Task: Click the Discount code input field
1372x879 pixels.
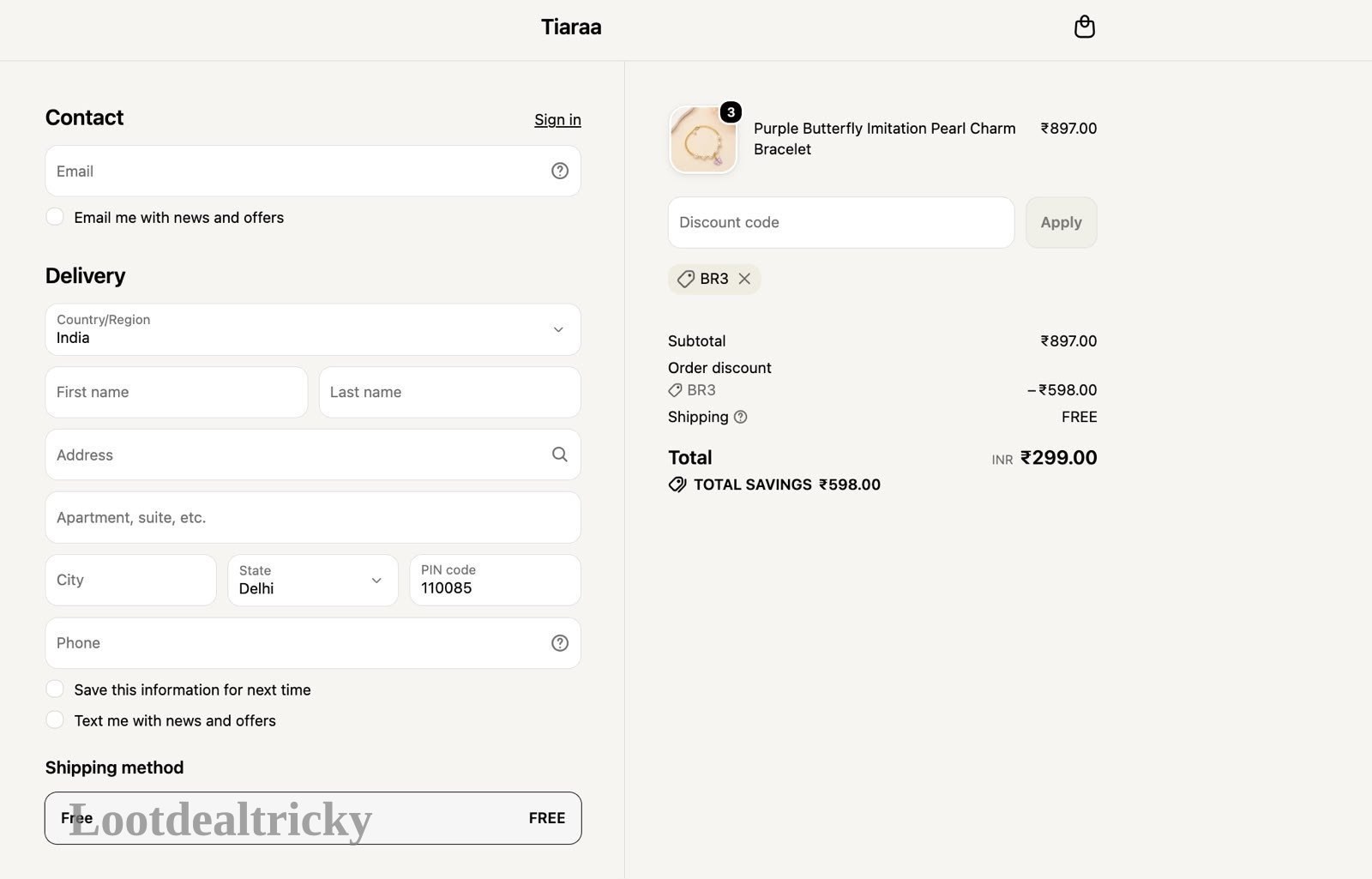Action: click(x=841, y=222)
